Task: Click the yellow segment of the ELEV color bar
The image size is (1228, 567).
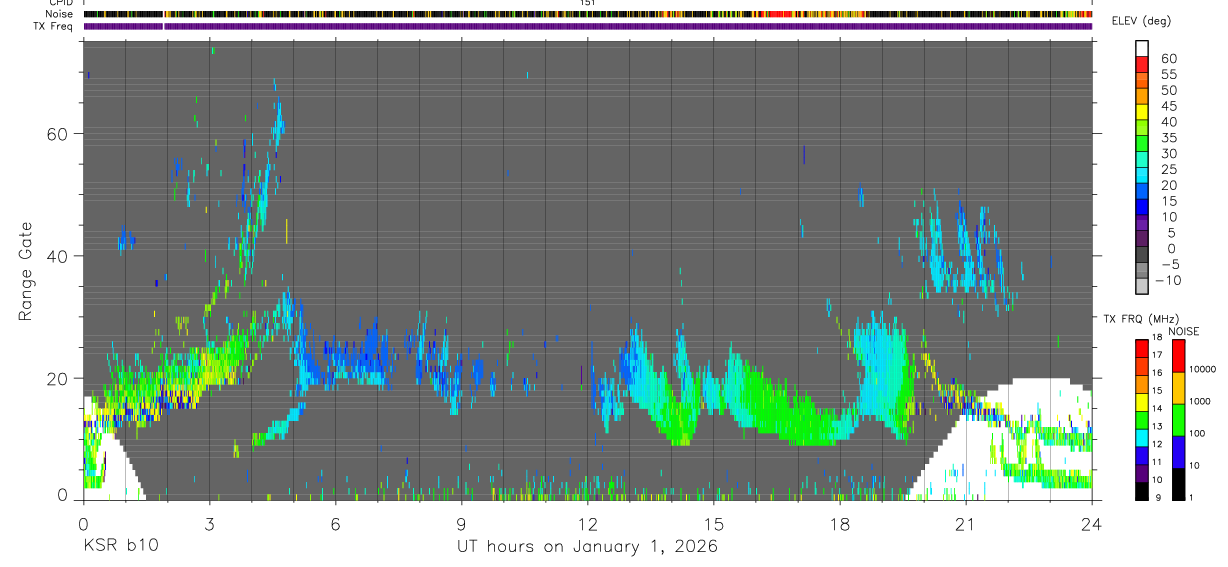Action: tap(1142, 112)
